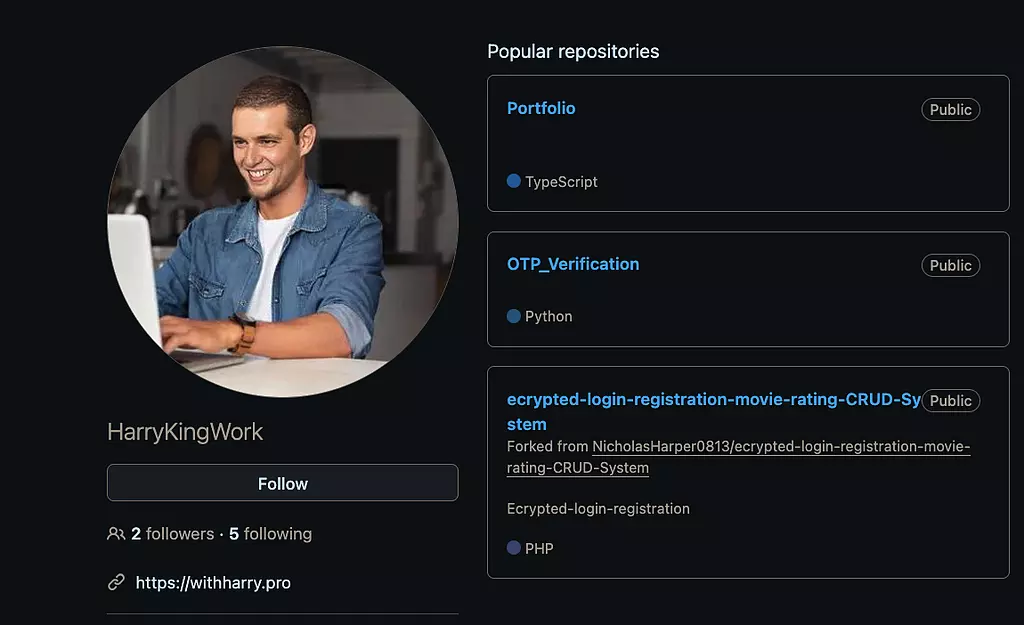The width and height of the screenshot is (1024, 625).
Task: Click the Python language color dot
Action: coord(514,316)
